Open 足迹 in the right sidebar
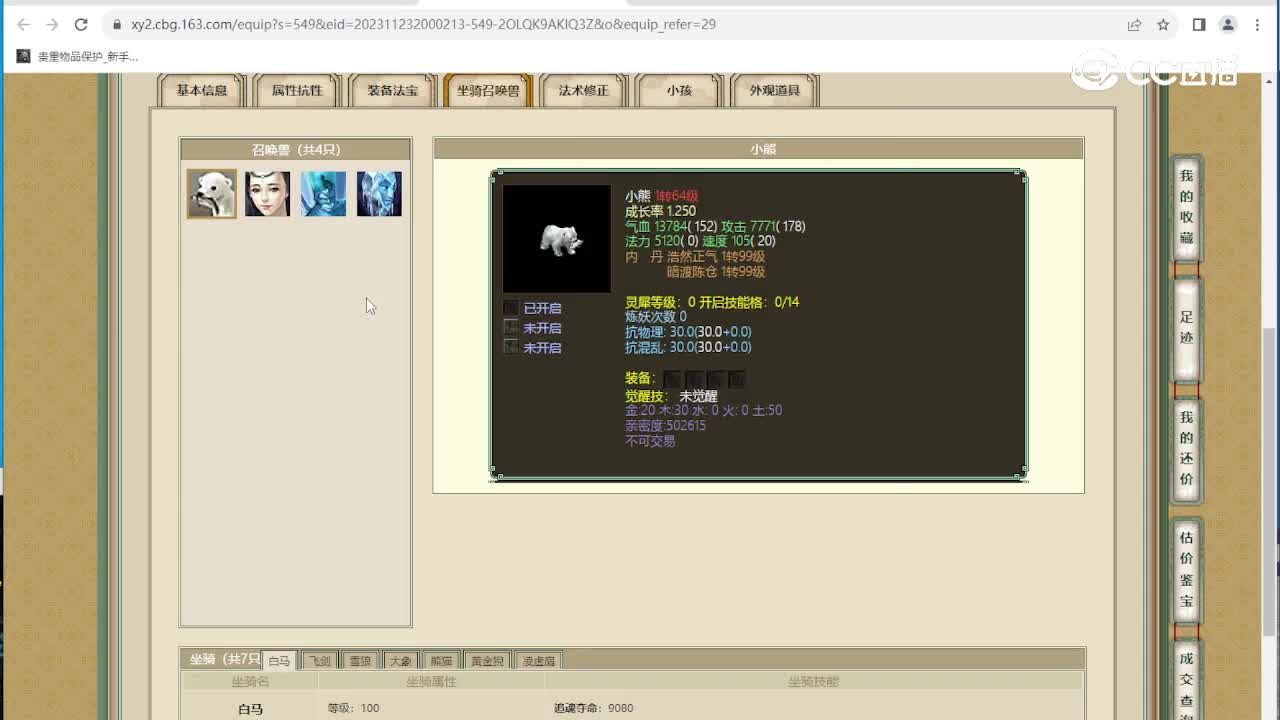Image resolution: width=1280 pixels, height=720 pixels. tap(1186, 328)
